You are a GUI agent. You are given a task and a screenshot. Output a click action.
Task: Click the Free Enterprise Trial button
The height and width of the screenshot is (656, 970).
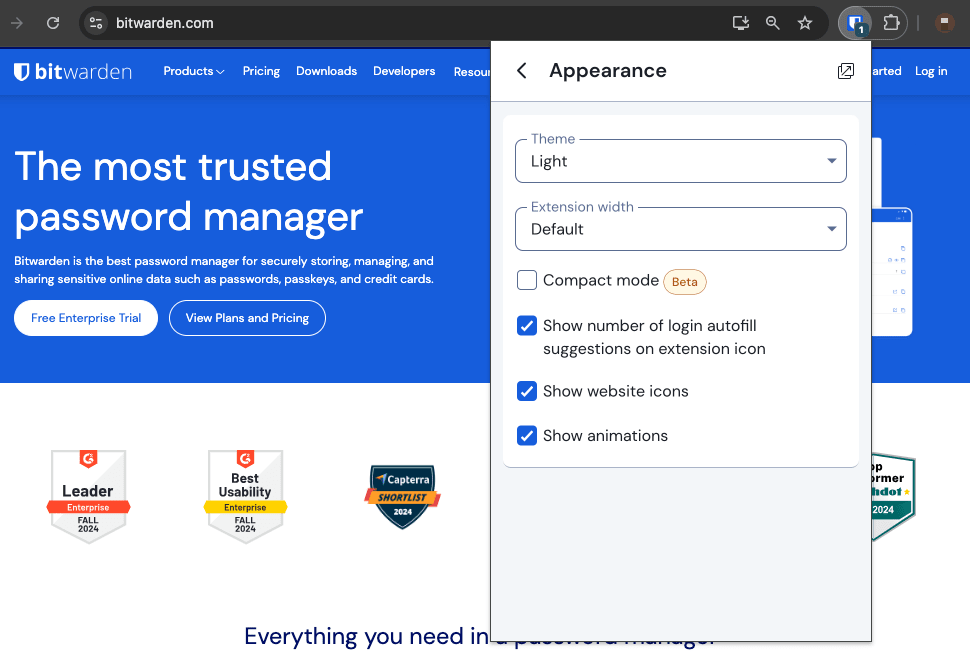point(85,318)
